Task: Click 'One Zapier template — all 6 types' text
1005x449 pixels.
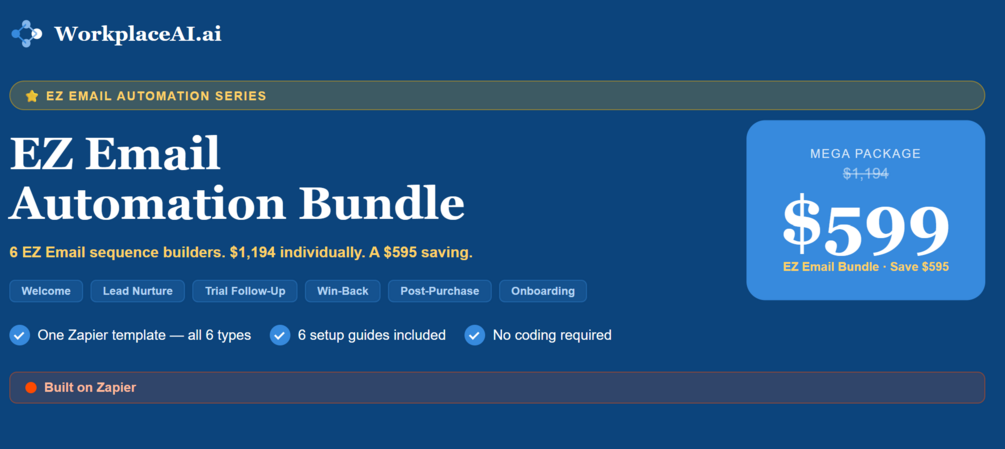Action: click(x=144, y=335)
